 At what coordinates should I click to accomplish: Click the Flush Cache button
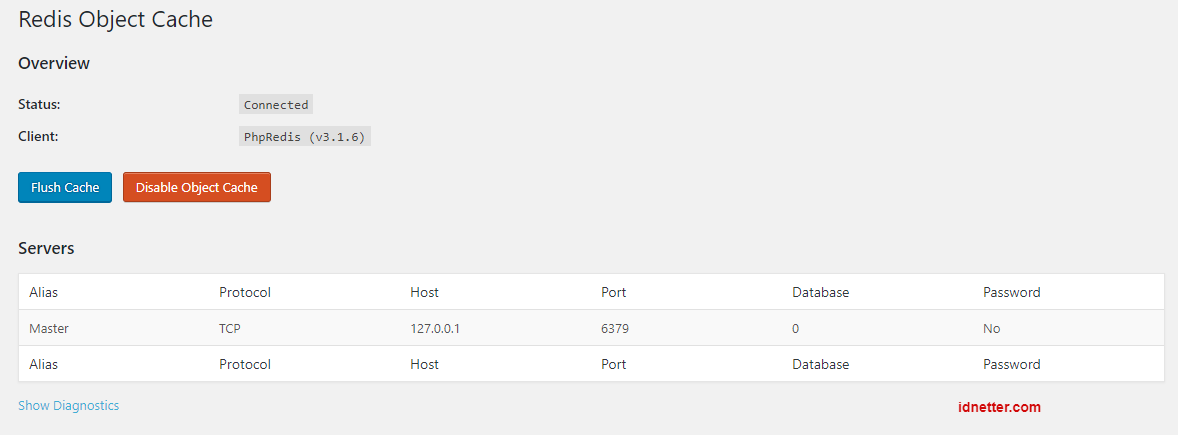pos(65,188)
